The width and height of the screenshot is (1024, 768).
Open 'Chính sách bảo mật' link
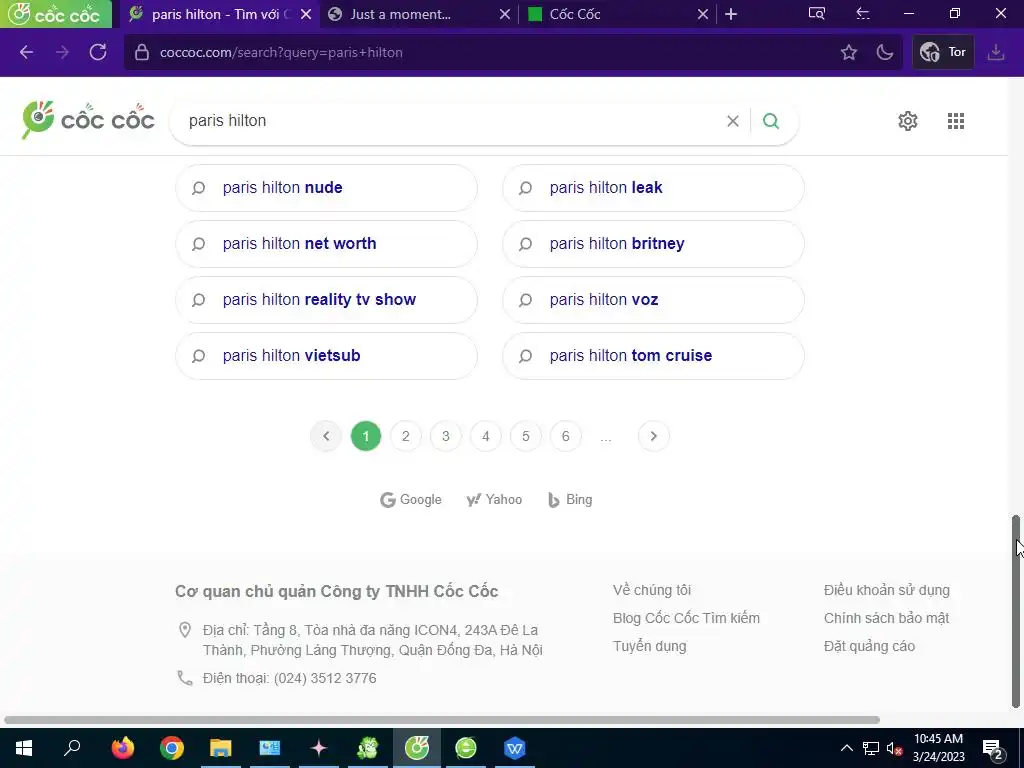tap(886, 618)
